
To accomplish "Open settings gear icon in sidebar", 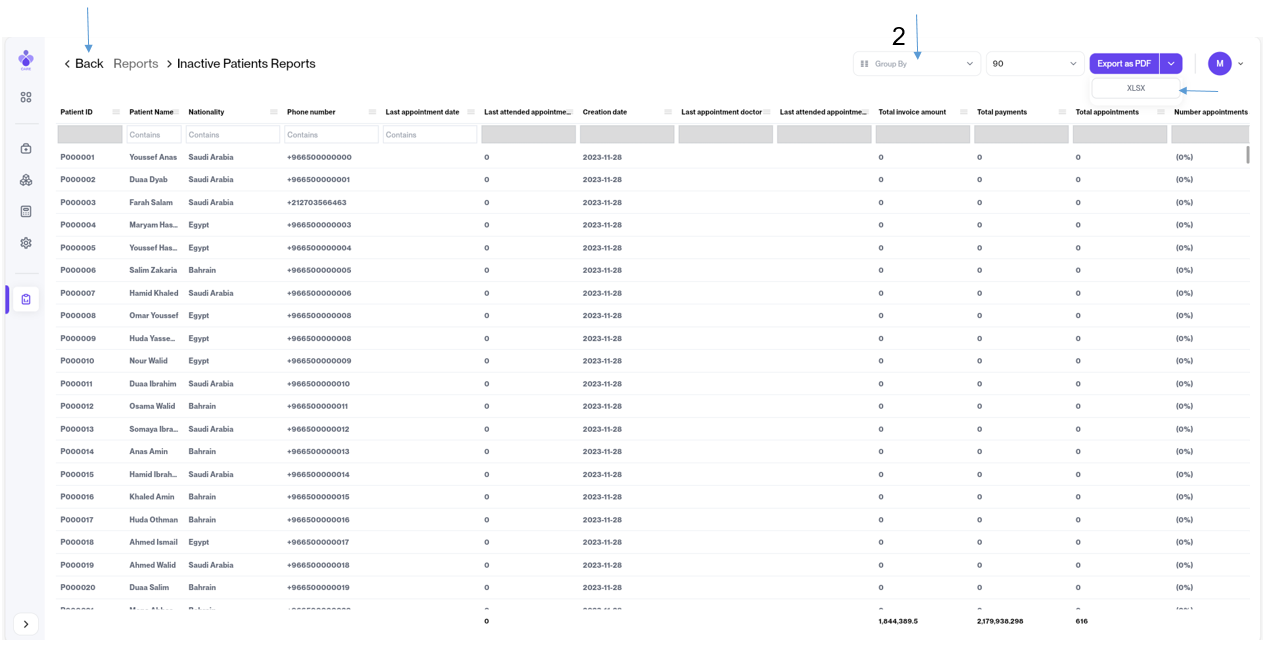I will coord(26,243).
